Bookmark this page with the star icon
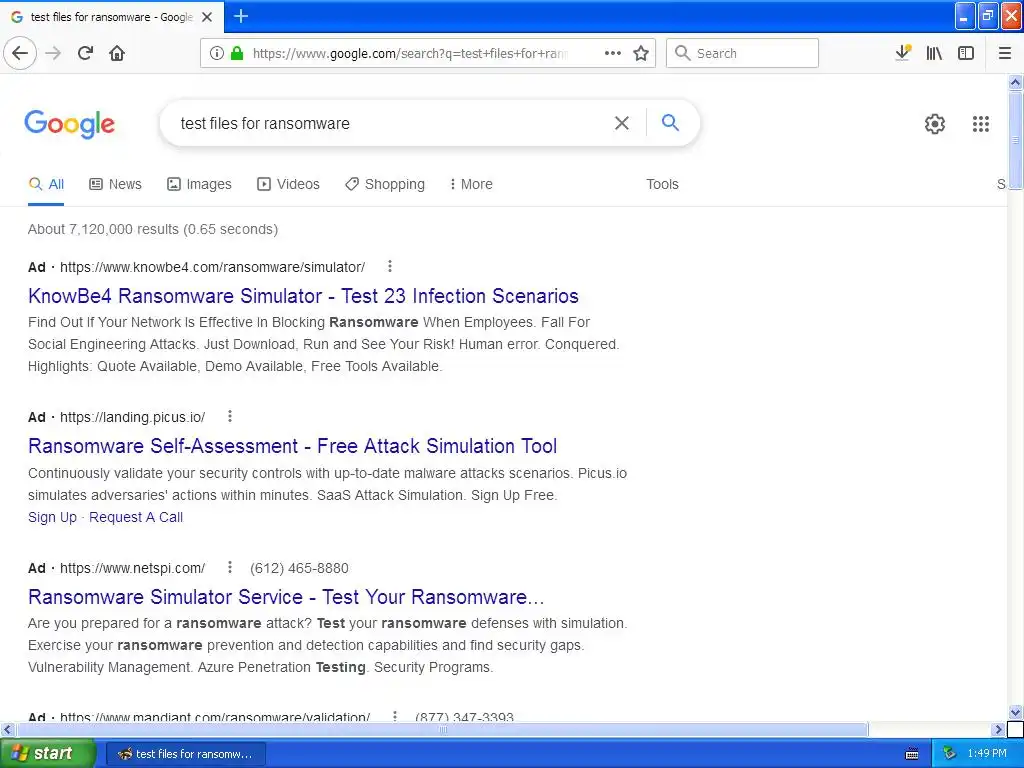1024x768 pixels. (x=641, y=53)
